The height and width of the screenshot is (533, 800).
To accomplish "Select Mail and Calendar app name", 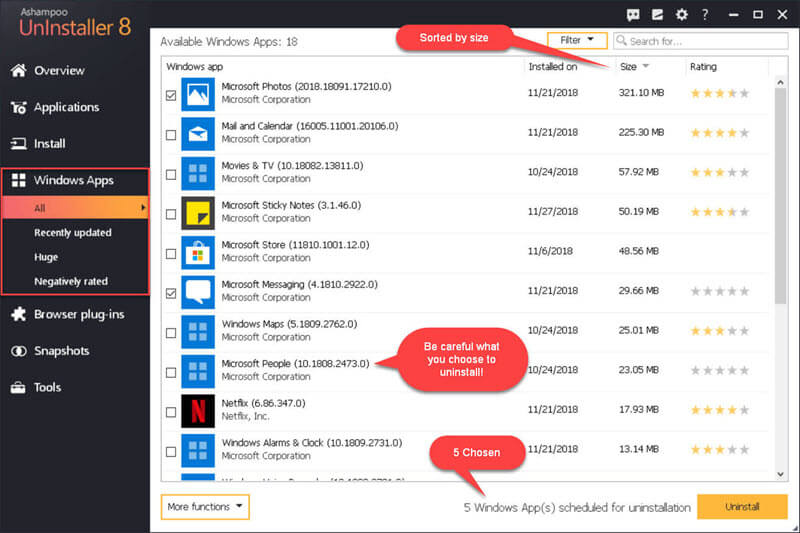I will (x=310, y=126).
